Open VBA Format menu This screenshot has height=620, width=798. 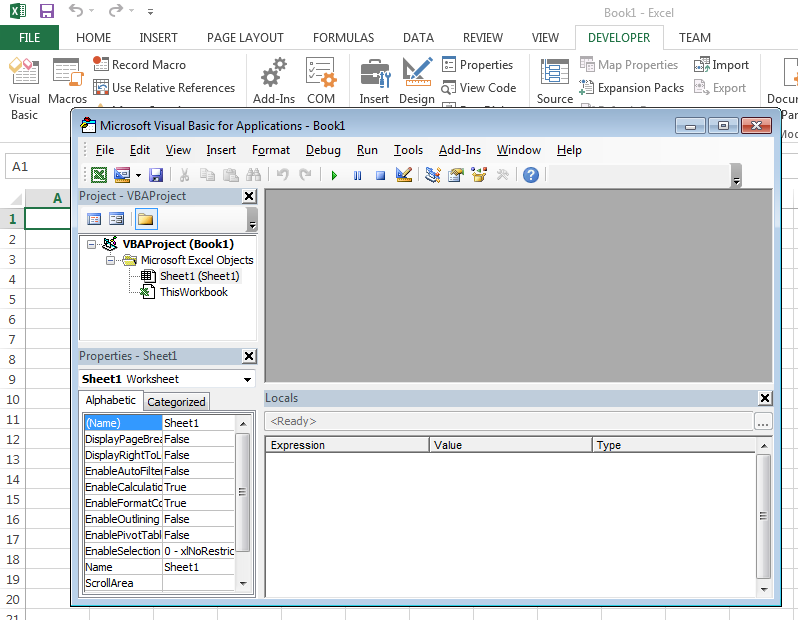271,150
